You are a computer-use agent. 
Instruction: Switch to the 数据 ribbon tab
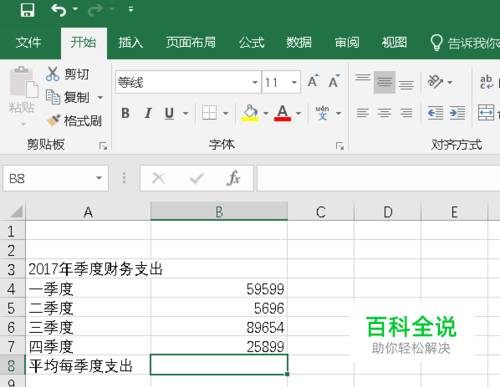tap(299, 43)
